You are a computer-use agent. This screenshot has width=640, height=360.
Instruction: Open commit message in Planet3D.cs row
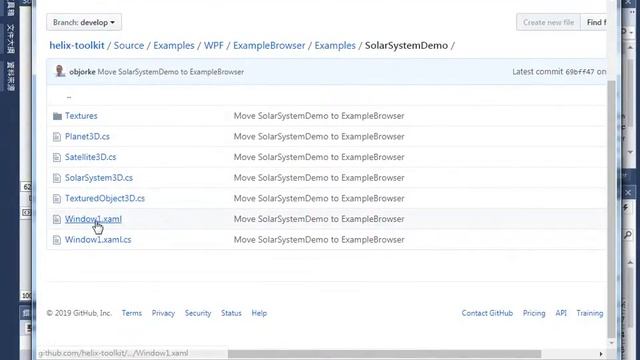pyautogui.click(x=319, y=136)
